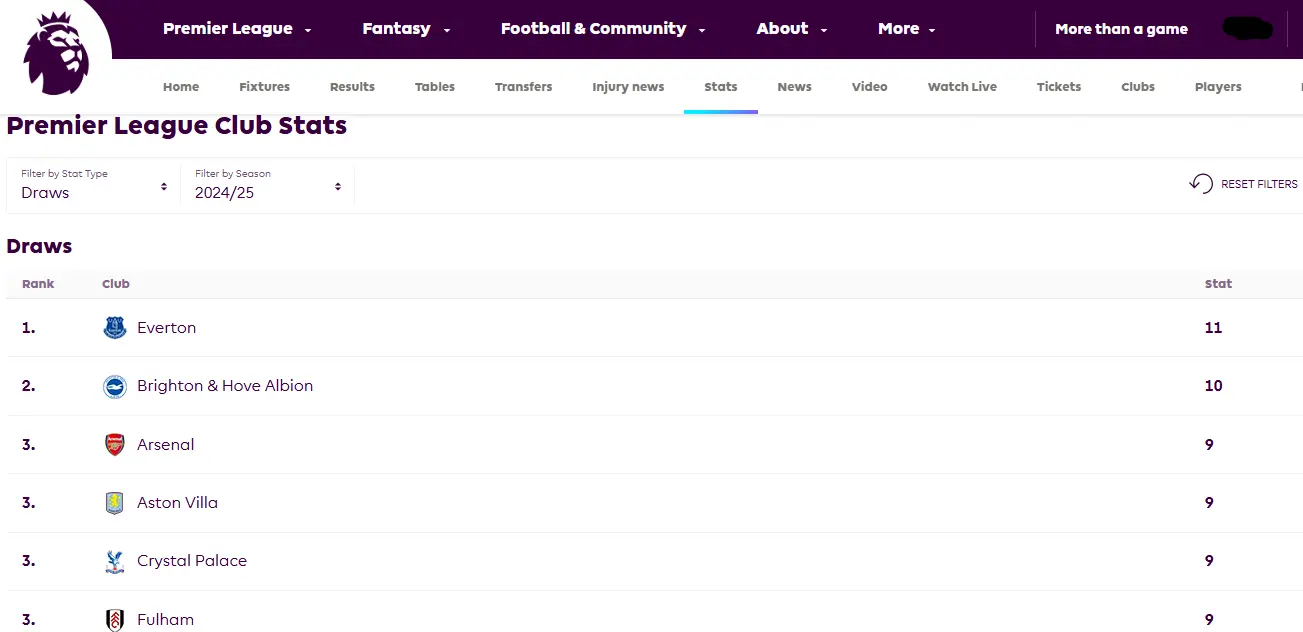Open the Everton club name link
The image size is (1303, 632).
click(x=166, y=328)
